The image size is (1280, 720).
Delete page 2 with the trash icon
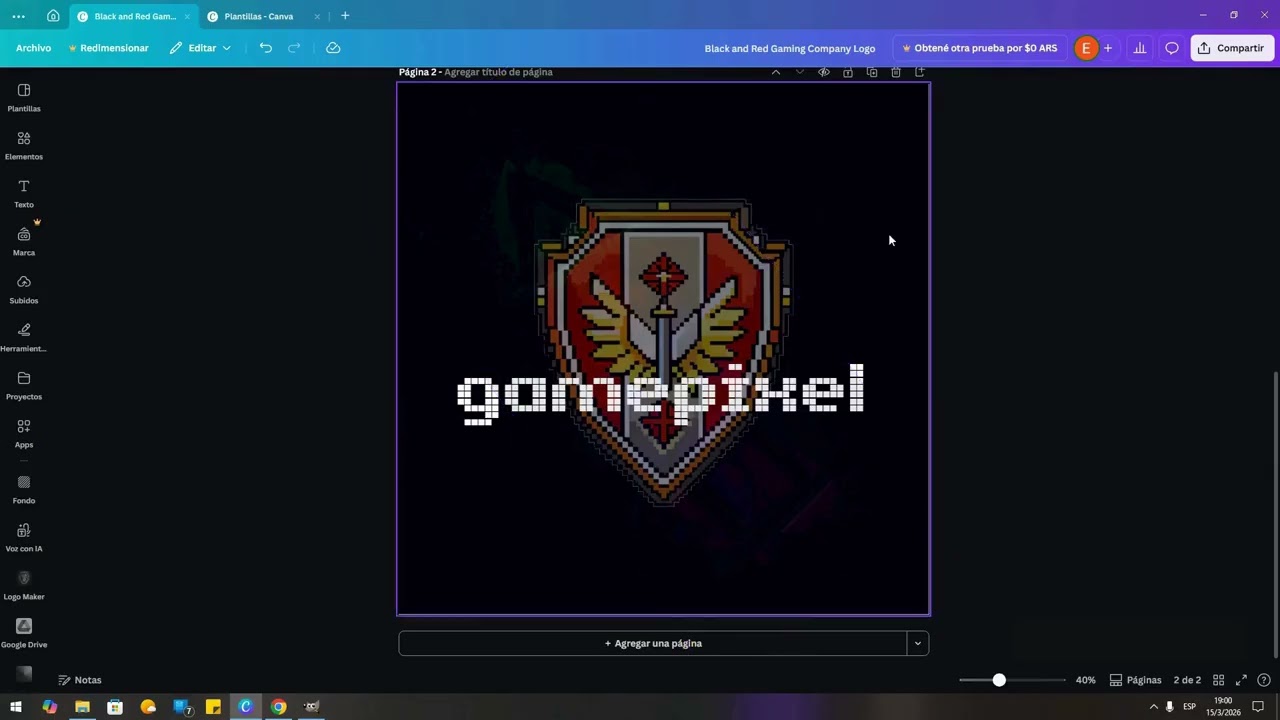896,72
